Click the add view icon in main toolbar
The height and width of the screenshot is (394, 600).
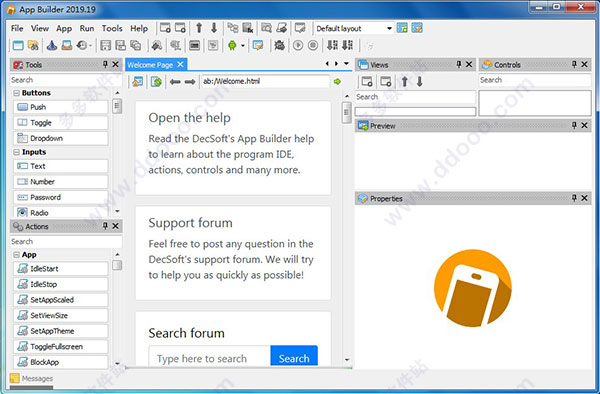pos(165,28)
